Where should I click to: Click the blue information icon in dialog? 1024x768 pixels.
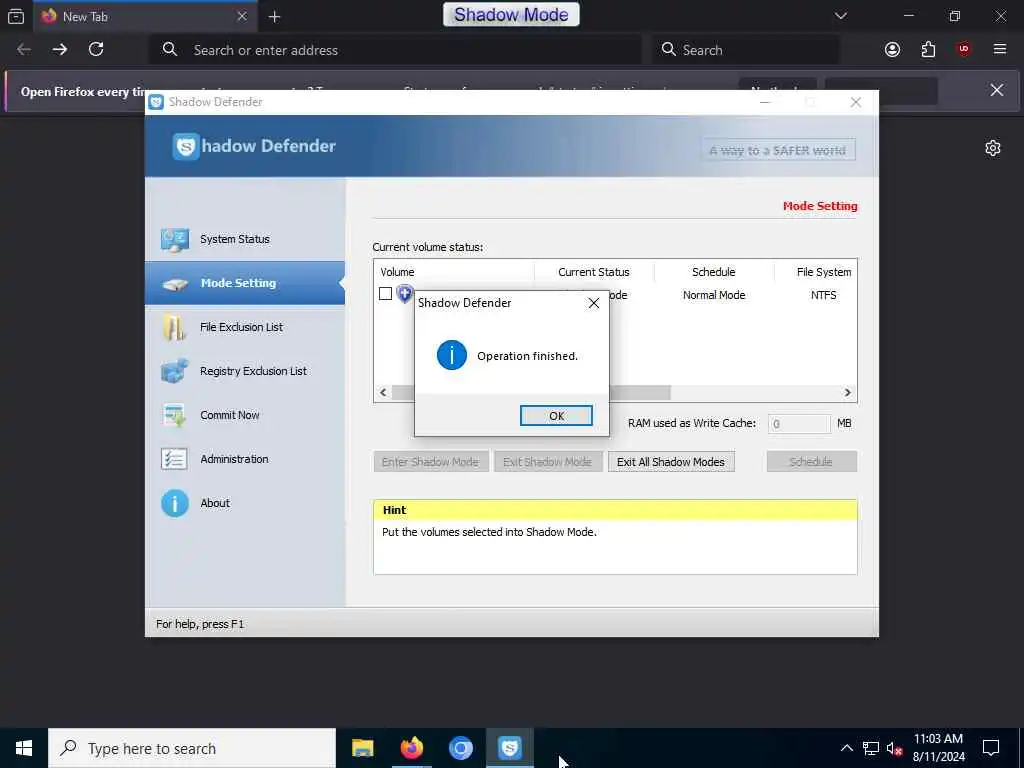click(451, 355)
